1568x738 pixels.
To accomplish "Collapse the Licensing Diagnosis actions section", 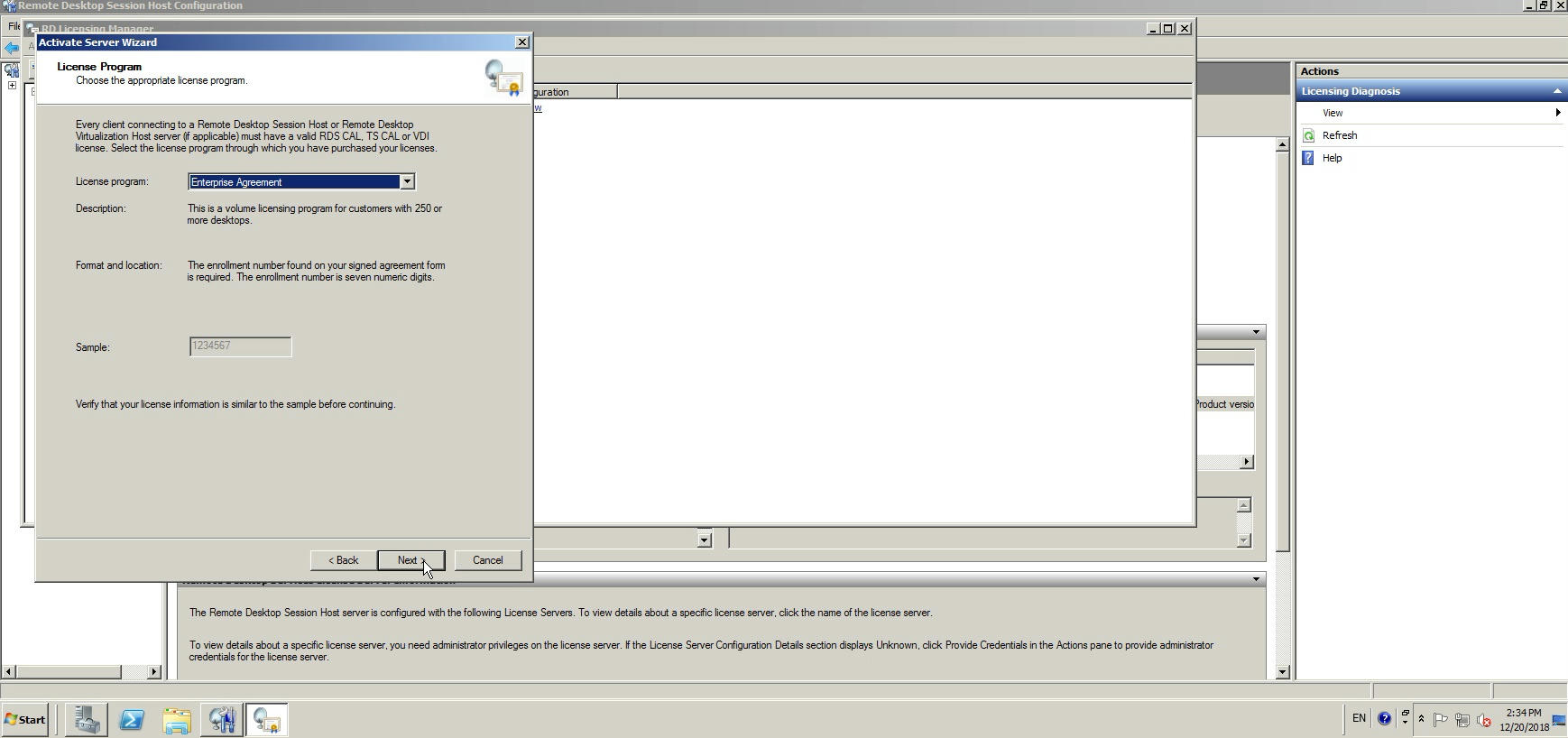I will pyautogui.click(x=1556, y=91).
